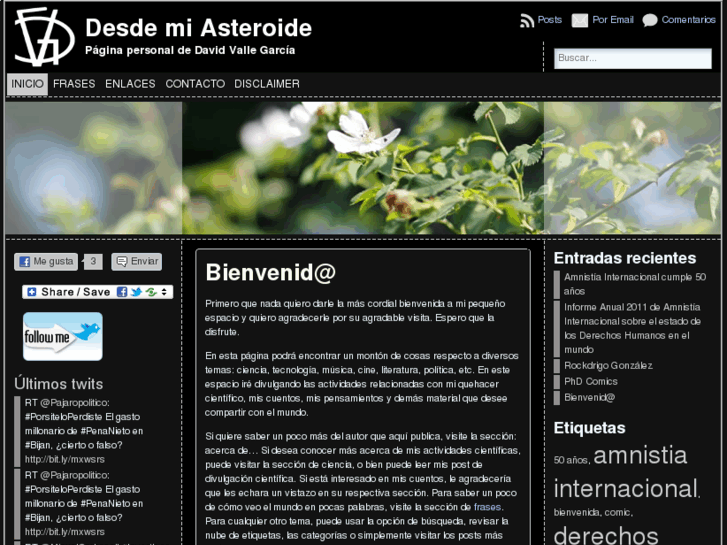Select the derechos tag
This screenshot has height=545, width=727.
606,535
